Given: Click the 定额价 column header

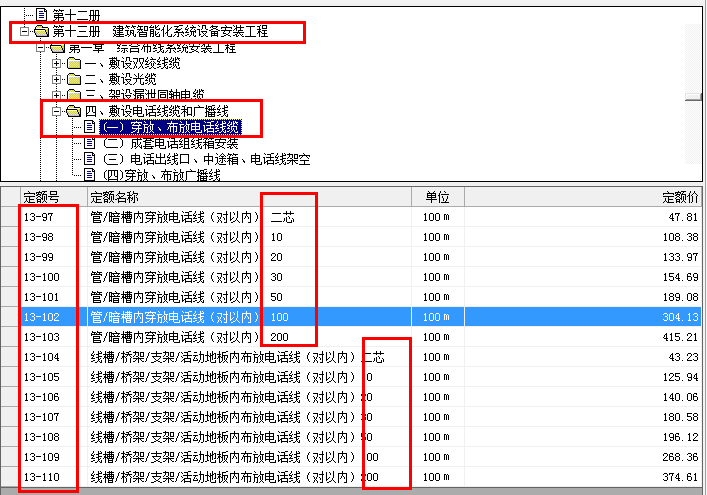Looking at the screenshot, I should coord(583,197).
